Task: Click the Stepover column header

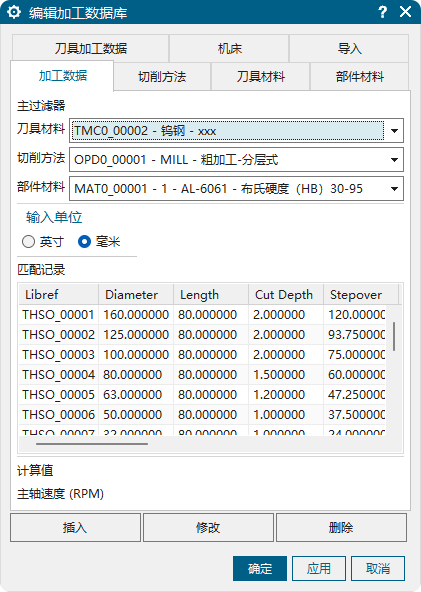Action: tap(361, 294)
